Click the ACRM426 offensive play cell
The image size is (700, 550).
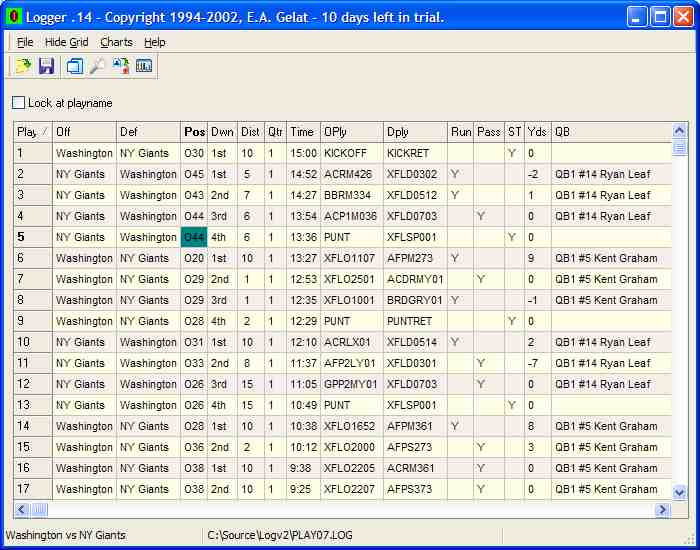click(352, 174)
